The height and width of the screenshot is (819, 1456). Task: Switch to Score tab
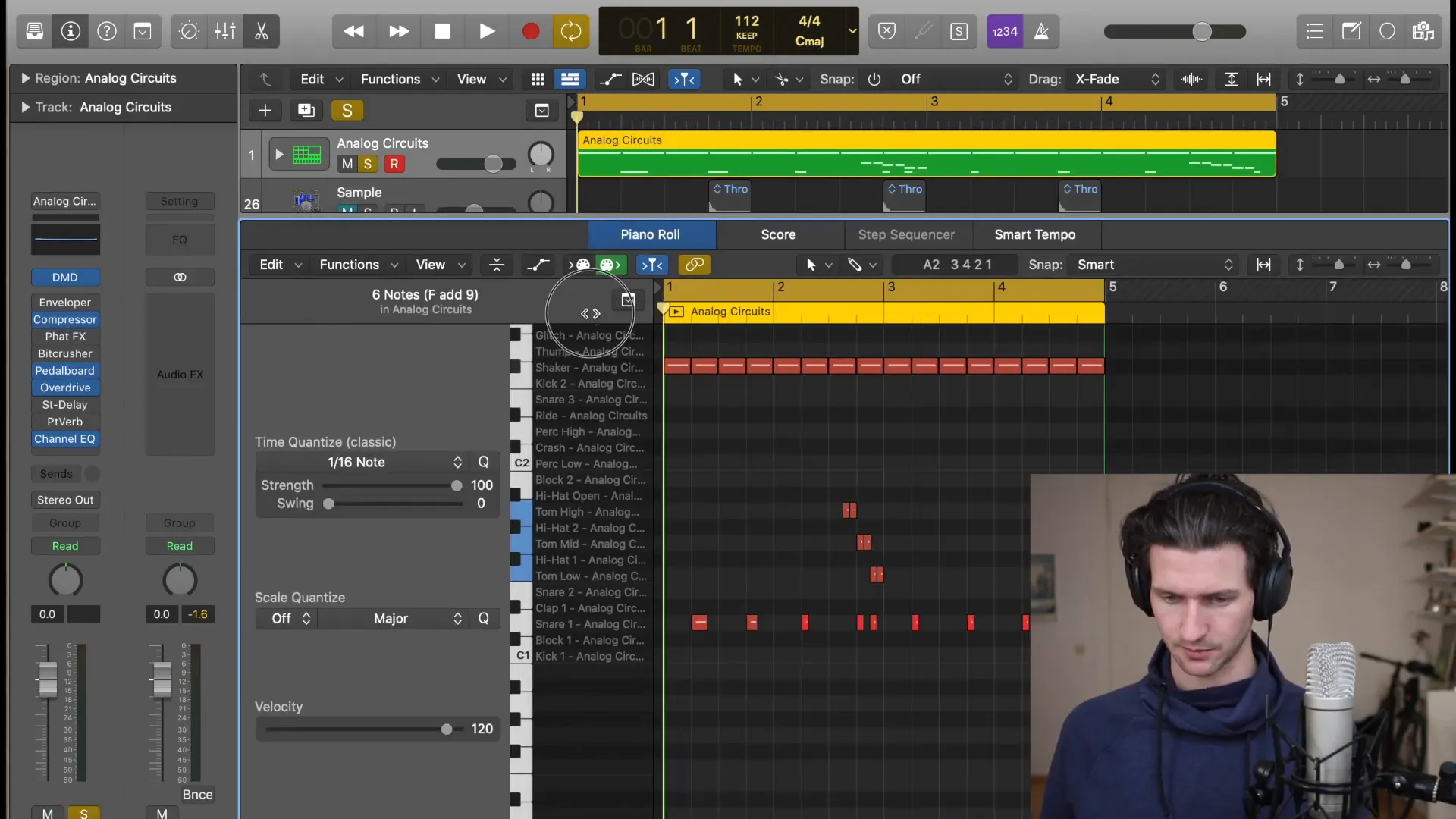point(778,234)
